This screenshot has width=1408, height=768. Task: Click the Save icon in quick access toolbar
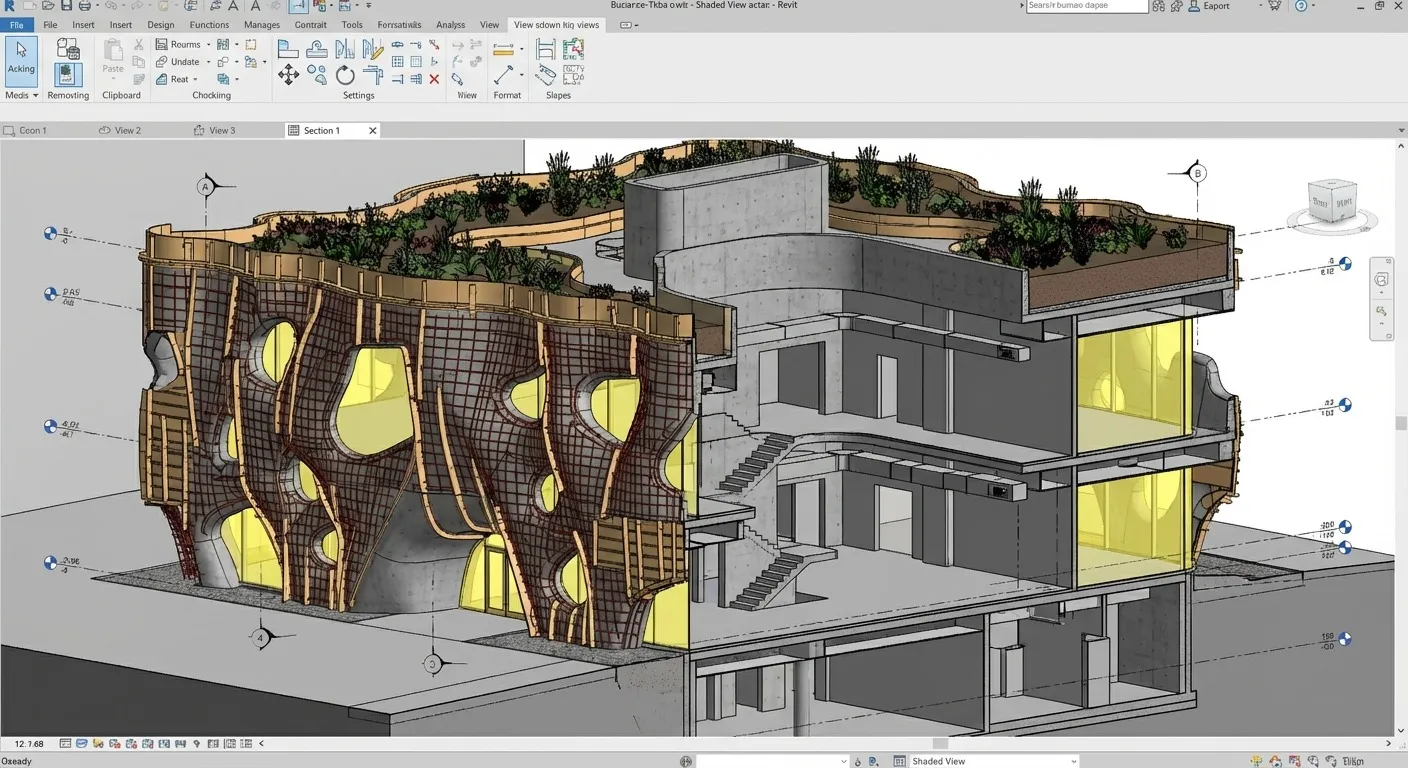[67, 6]
